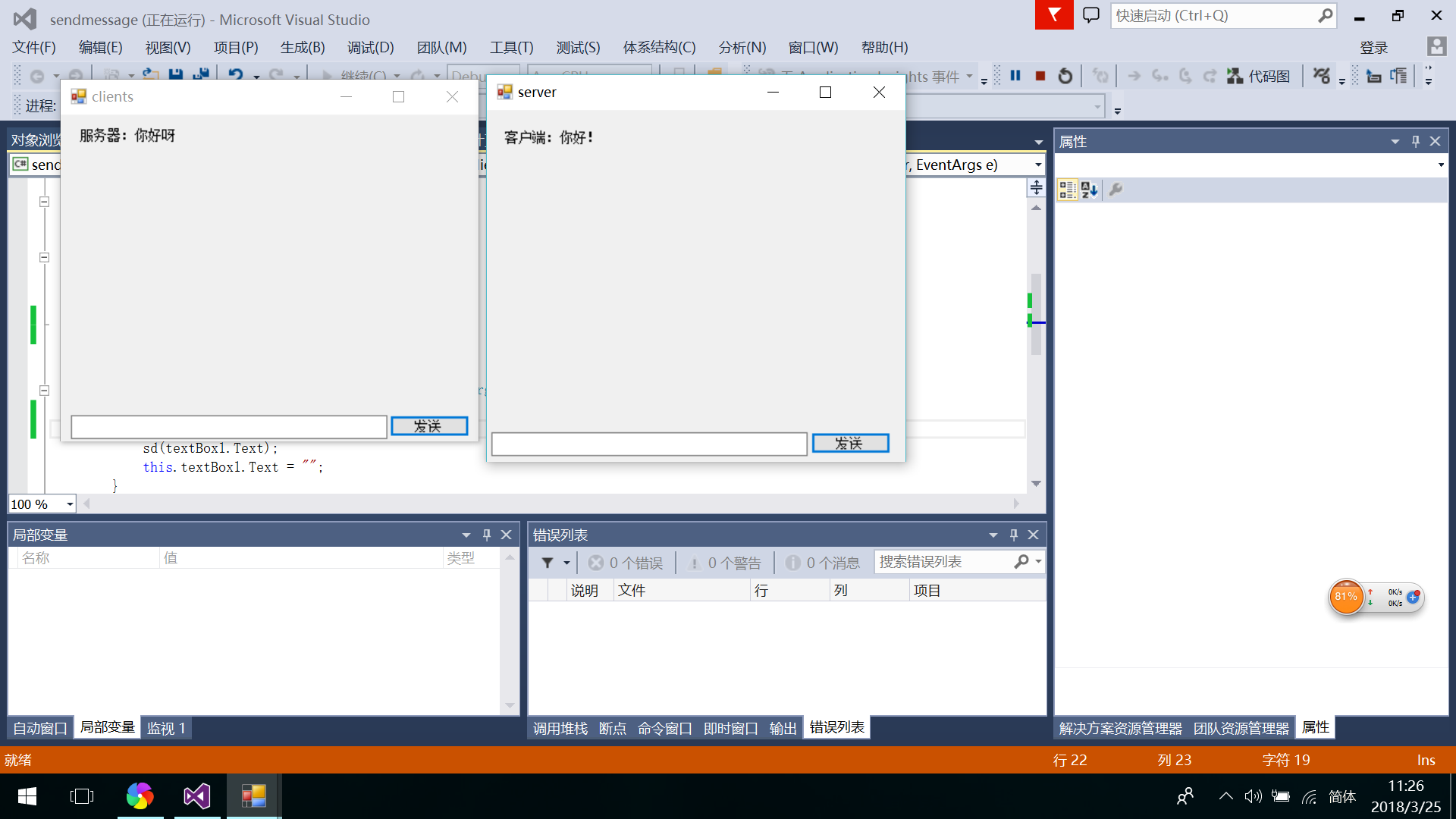Open the Locals panel window options arrow

pos(466,535)
